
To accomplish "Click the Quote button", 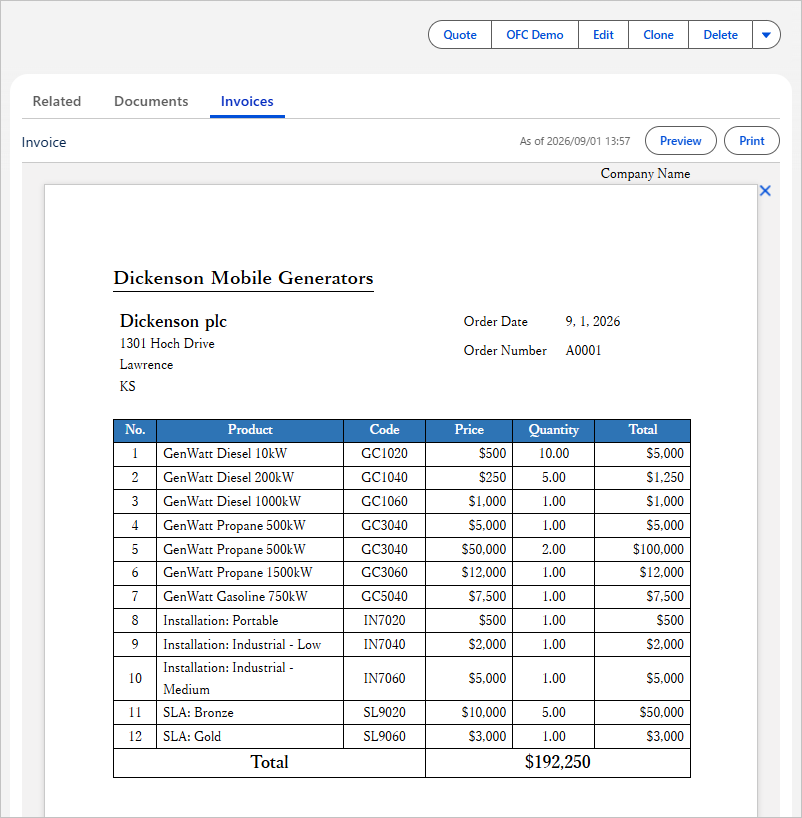I will pos(460,35).
